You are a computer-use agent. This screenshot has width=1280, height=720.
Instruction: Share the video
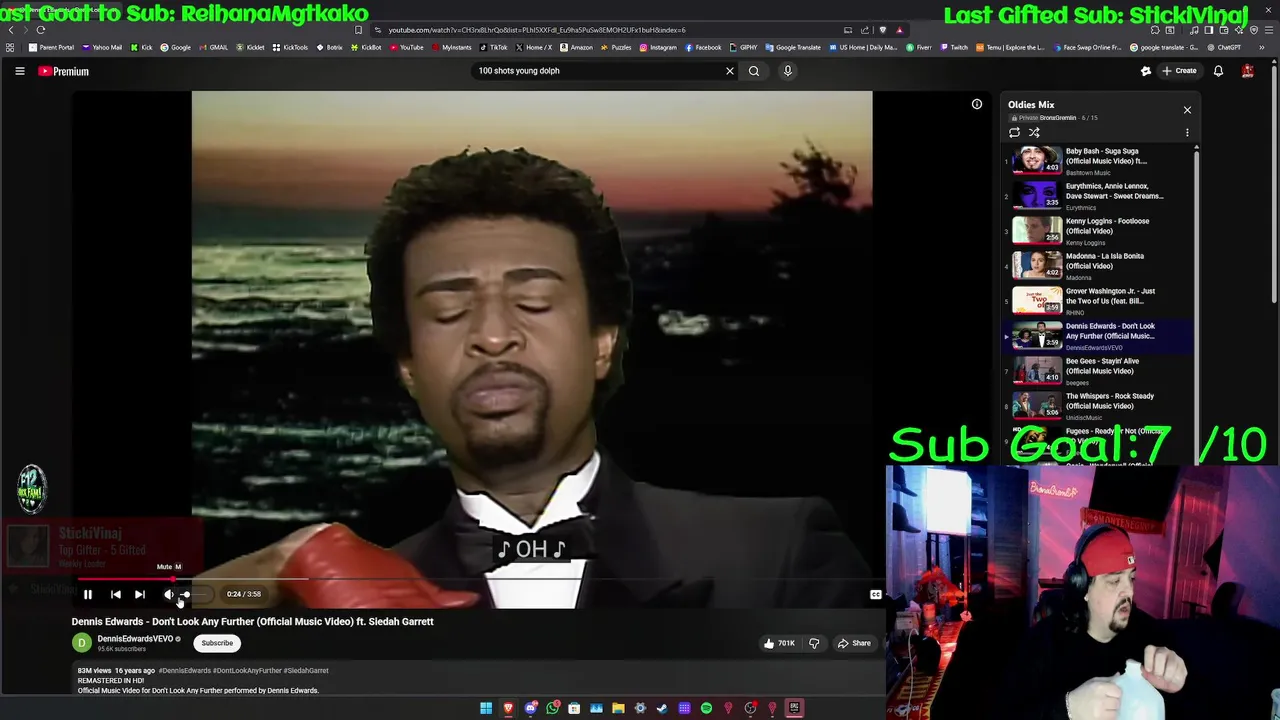[x=854, y=643]
